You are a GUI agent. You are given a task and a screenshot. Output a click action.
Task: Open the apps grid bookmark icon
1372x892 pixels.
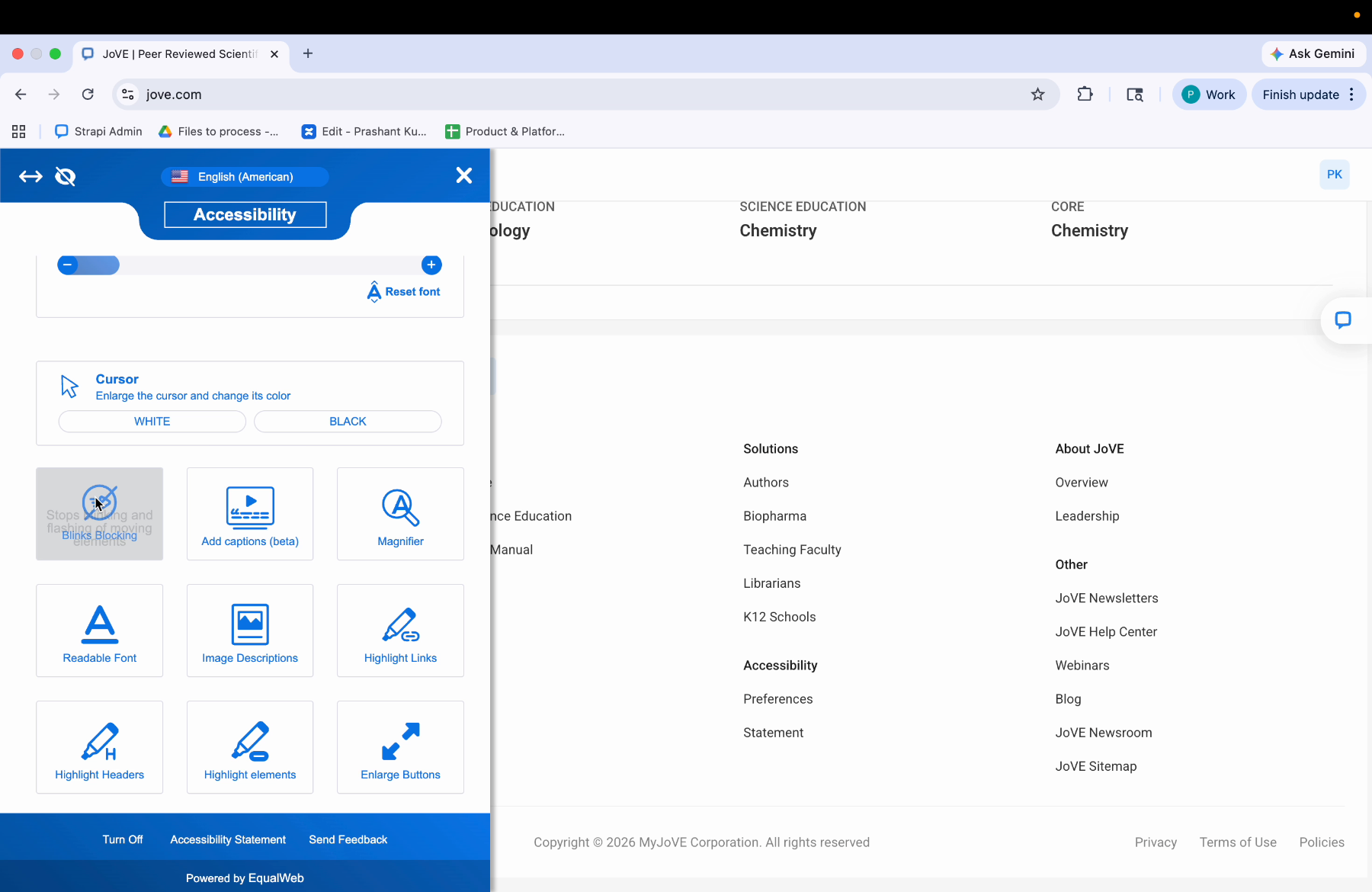[x=19, y=131]
